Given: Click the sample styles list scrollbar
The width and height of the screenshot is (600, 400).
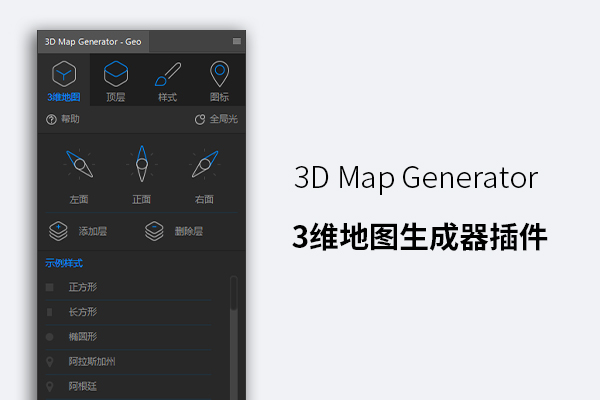Looking at the screenshot, I should click(234, 338).
